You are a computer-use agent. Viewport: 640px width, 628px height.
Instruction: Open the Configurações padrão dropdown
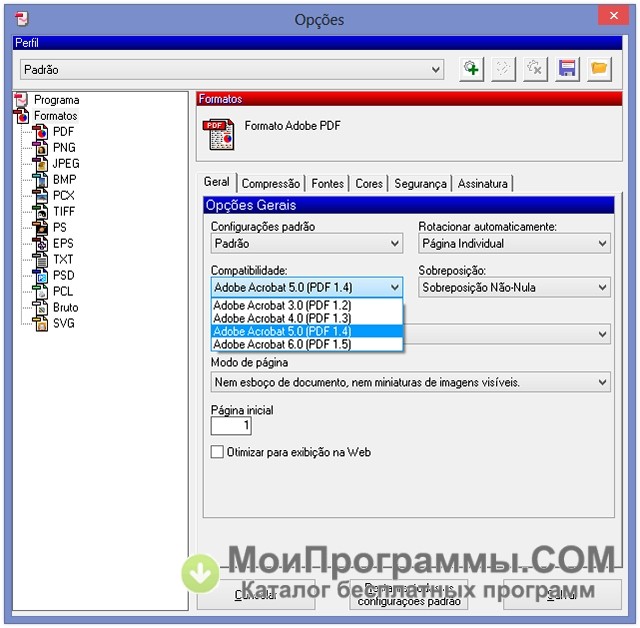(307, 244)
